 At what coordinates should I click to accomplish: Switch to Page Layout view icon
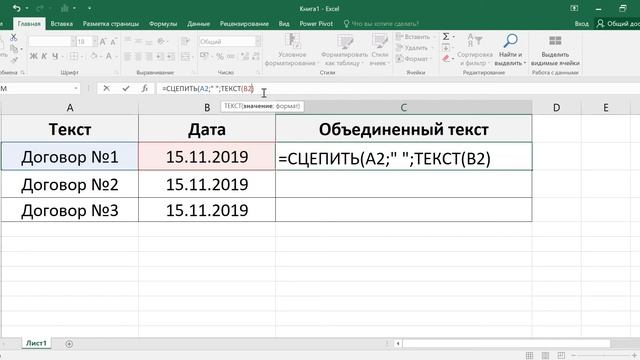click(x=545, y=355)
